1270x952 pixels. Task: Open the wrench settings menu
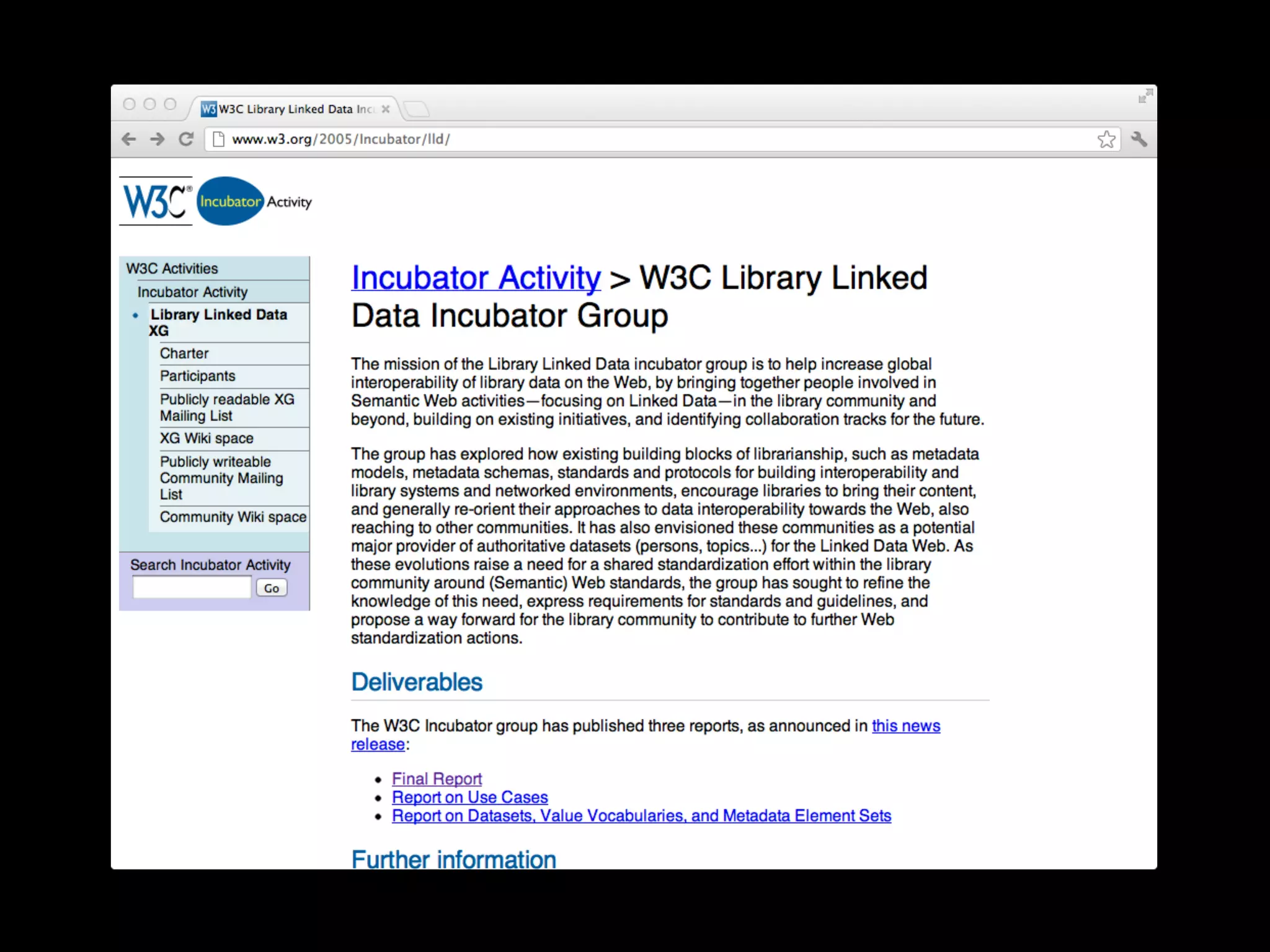tap(1139, 139)
